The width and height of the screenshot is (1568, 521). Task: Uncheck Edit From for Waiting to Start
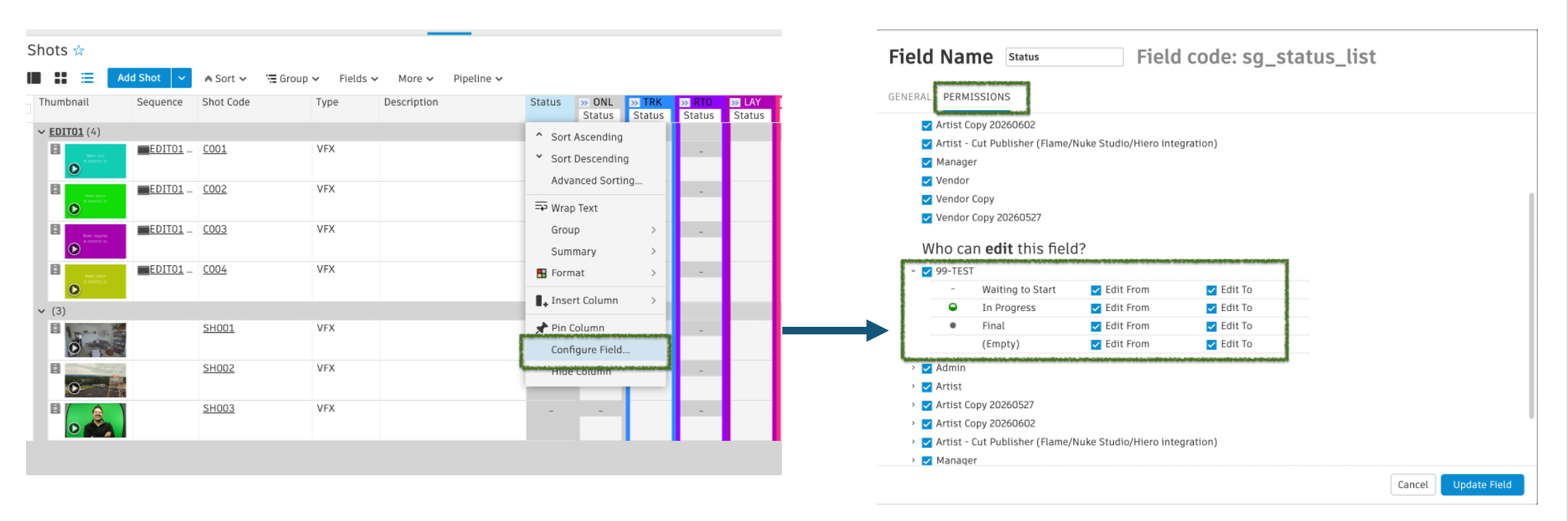[x=1096, y=291]
